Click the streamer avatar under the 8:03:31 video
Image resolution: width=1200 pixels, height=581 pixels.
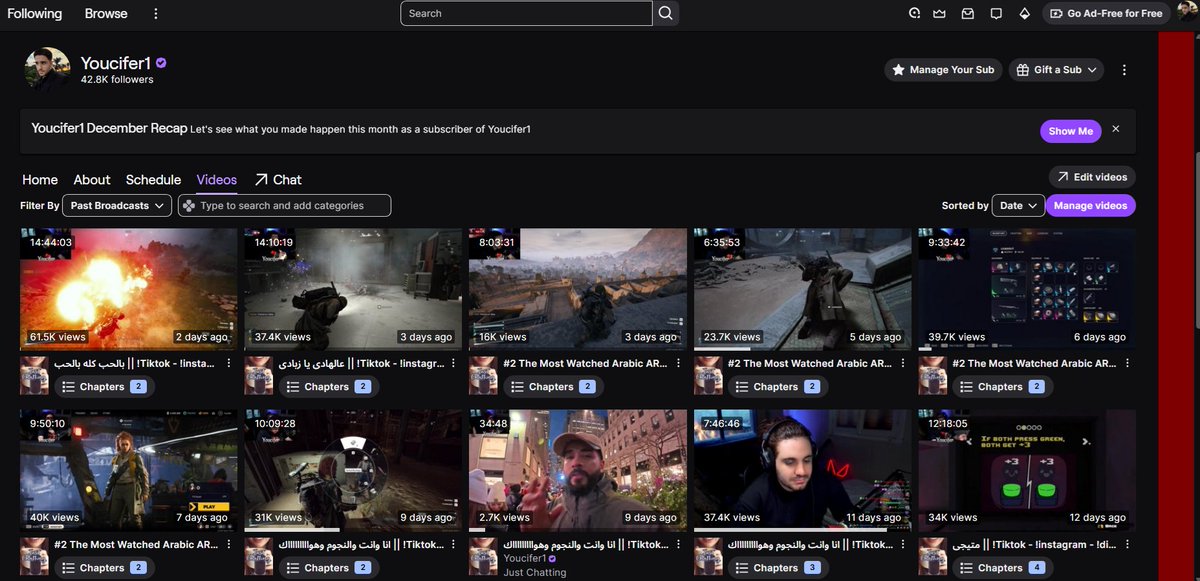pyautogui.click(x=483, y=375)
